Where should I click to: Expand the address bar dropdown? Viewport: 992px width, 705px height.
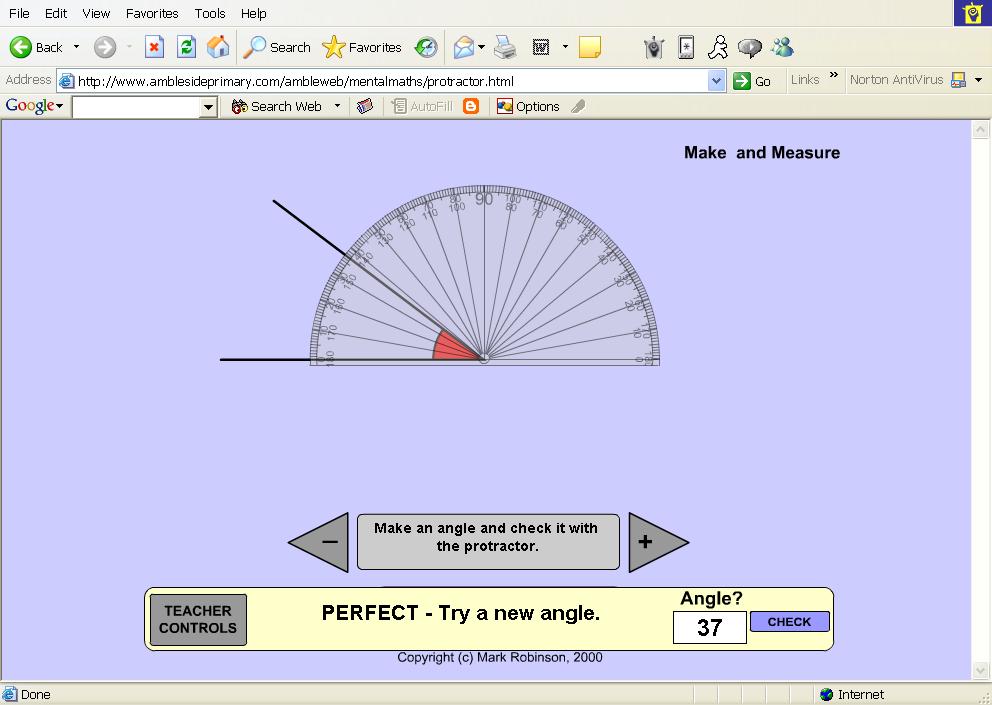(x=716, y=81)
